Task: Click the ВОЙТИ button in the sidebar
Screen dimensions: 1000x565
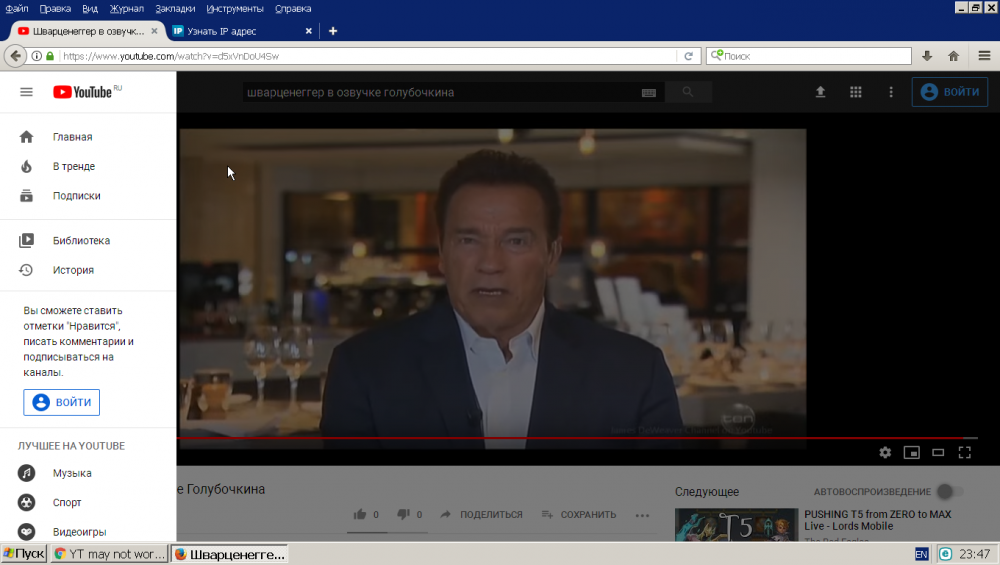Action: (x=62, y=402)
